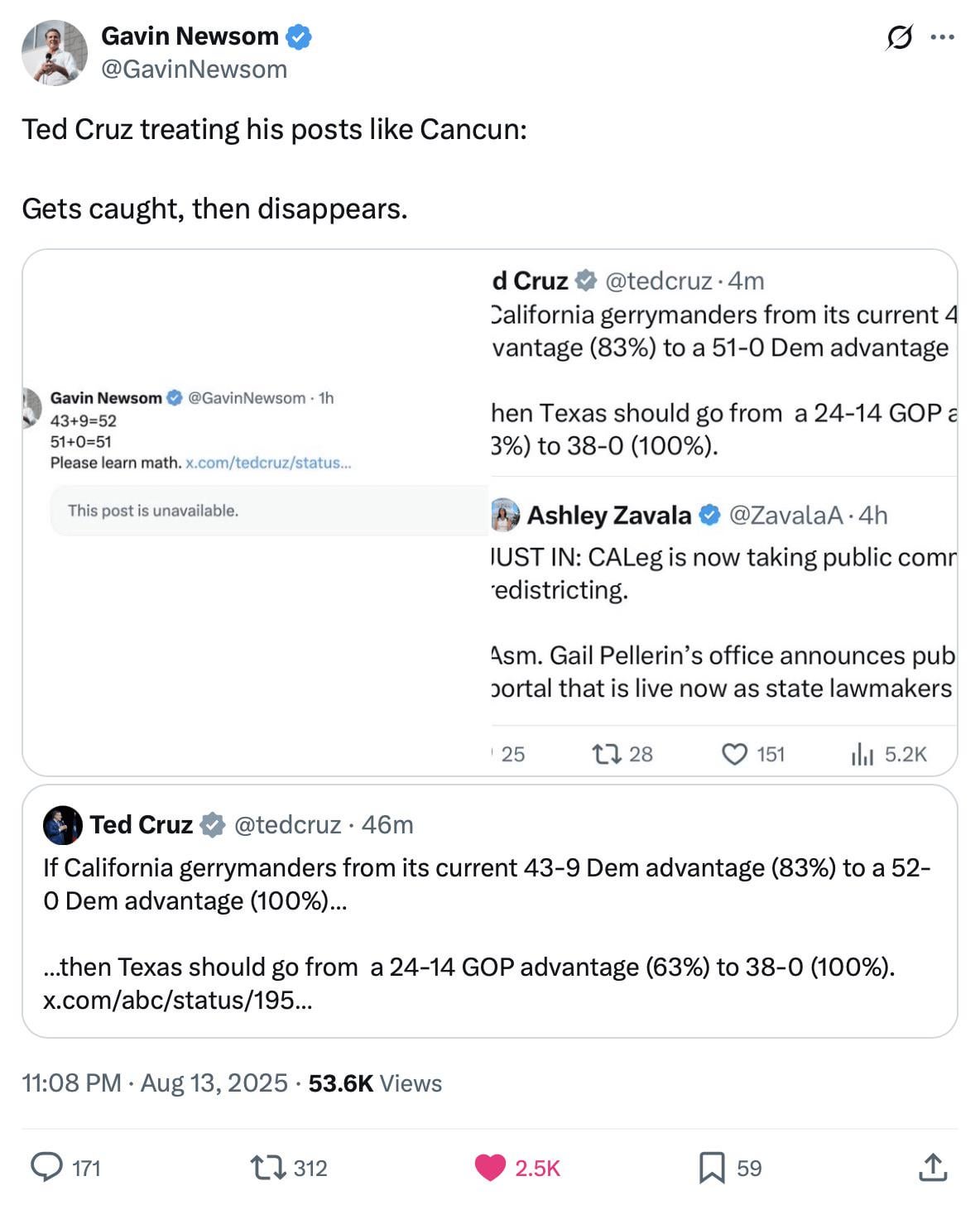
Task: Click Gavin Newsom's blue verified badge
Action: coord(299,36)
